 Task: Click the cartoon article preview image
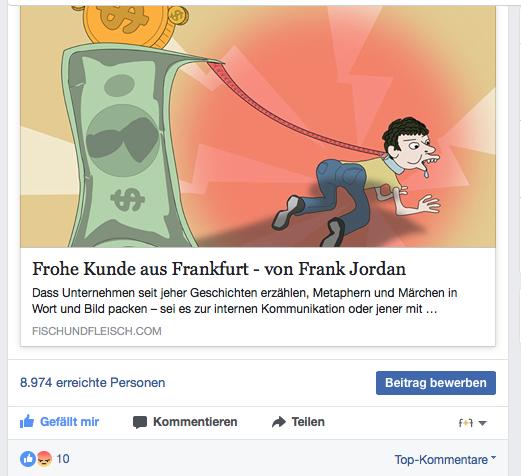258,127
